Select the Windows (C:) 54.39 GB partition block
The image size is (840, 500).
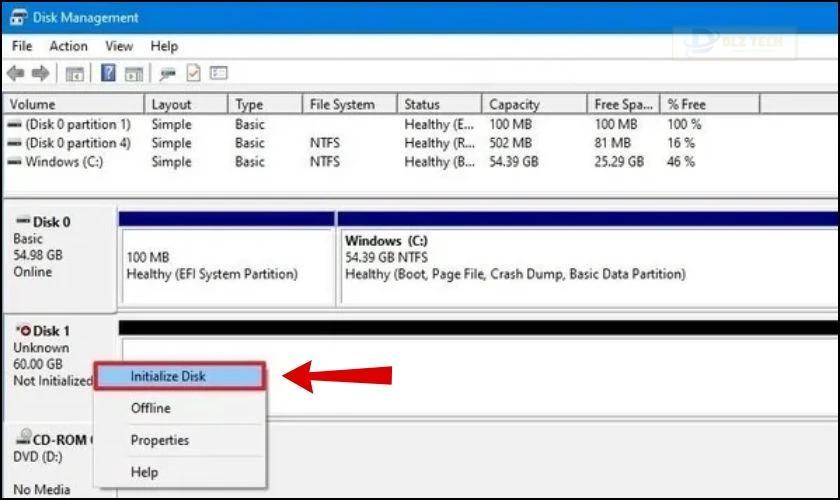coord(588,258)
